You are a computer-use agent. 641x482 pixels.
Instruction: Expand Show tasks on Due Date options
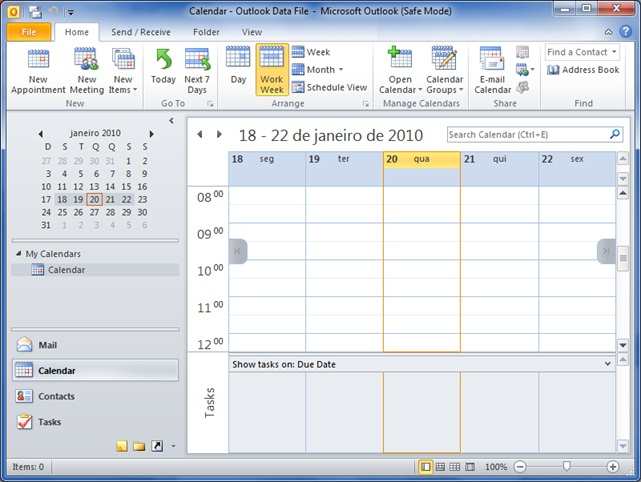pos(608,364)
